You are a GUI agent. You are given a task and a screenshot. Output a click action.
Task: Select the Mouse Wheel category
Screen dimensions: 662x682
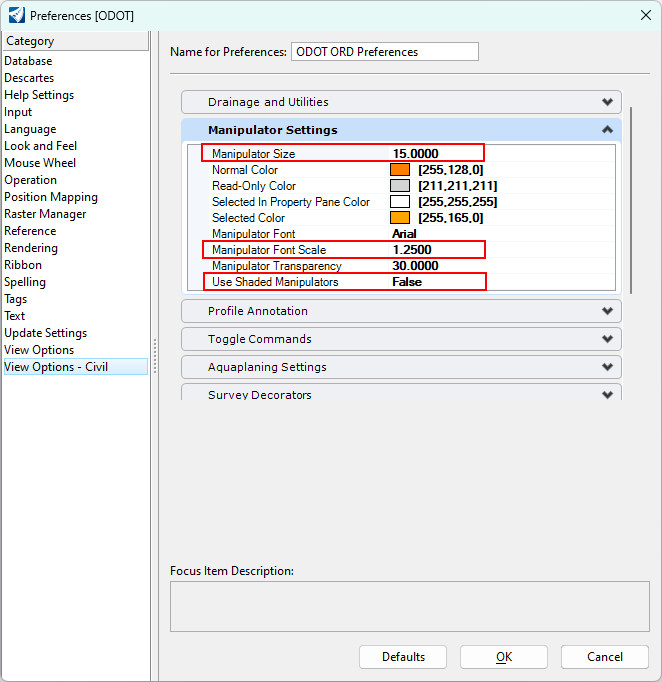(x=40, y=163)
